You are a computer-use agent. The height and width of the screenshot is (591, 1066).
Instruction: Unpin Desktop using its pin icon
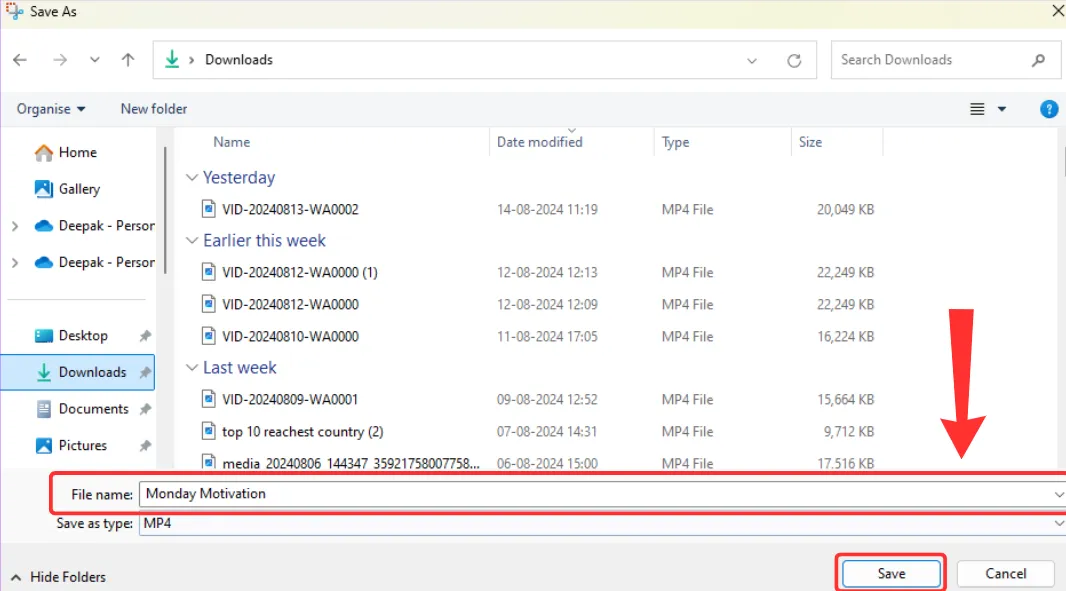pos(145,336)
